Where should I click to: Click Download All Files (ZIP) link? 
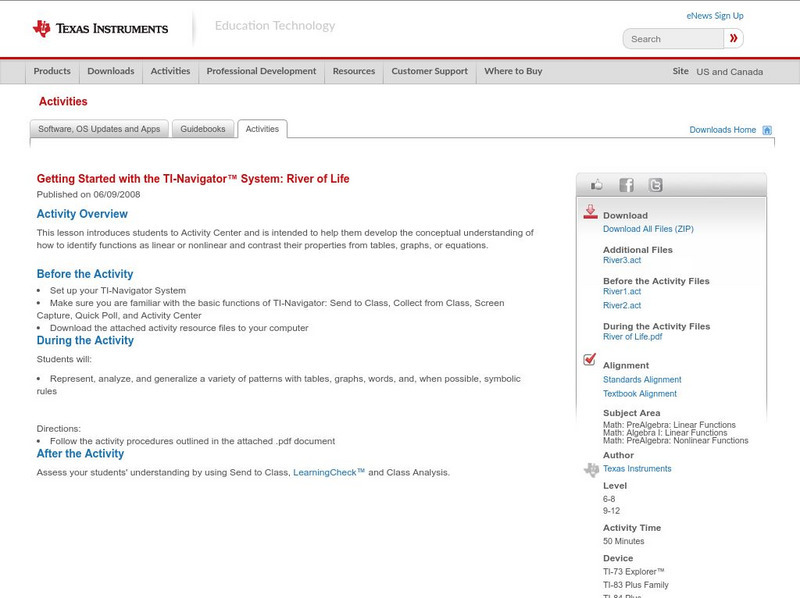[648, 229]
